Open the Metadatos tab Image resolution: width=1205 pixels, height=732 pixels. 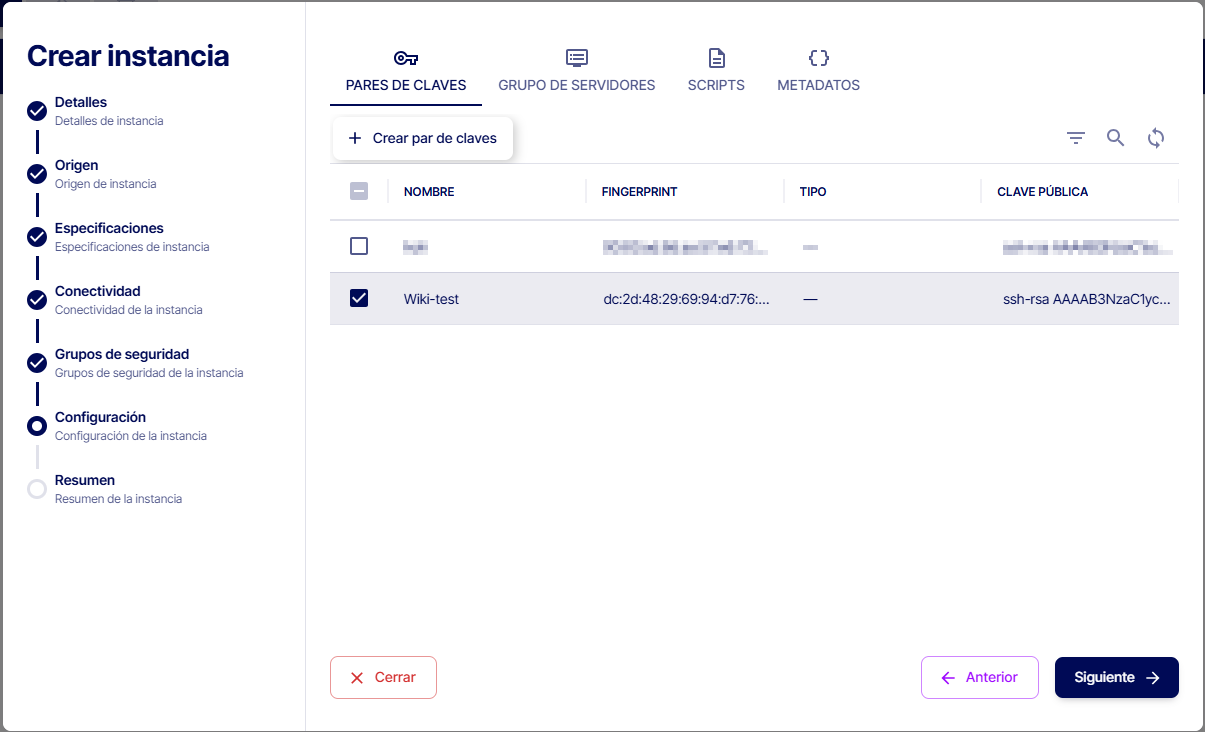tap(819, 85)
